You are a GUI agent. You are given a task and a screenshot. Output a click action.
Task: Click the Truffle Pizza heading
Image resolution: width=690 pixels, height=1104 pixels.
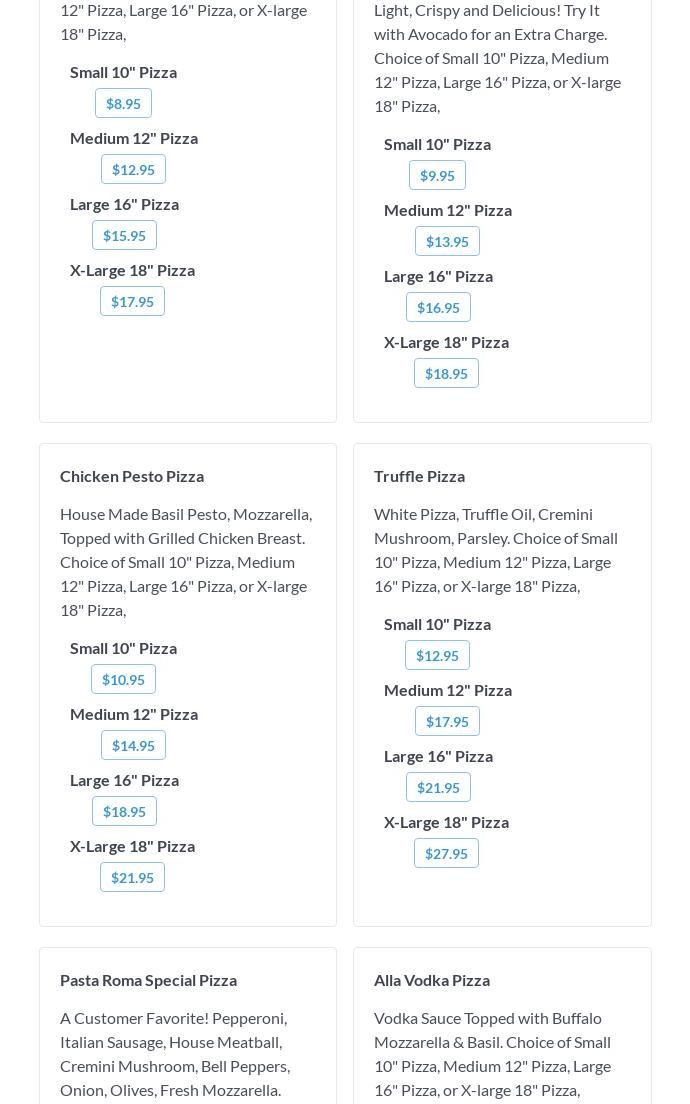(x=419, y=476)
